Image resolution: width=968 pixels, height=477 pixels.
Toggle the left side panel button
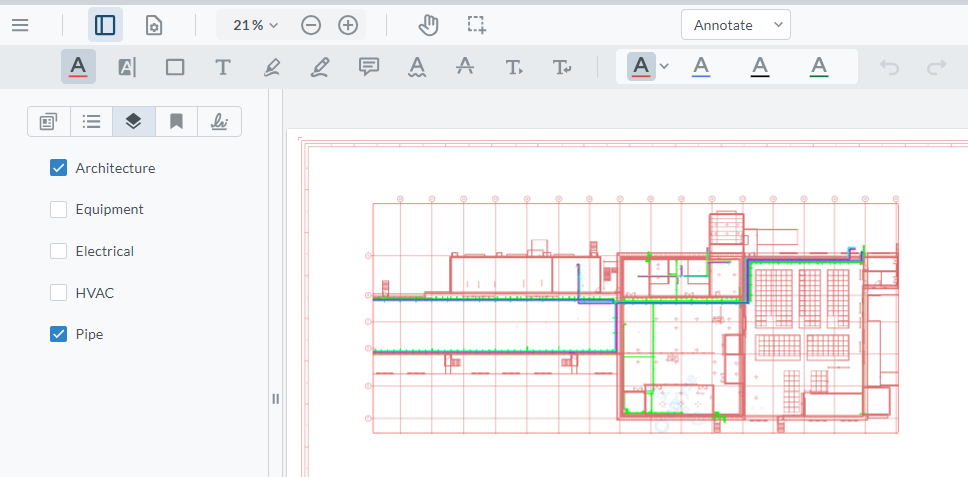(x=105, y=25)
